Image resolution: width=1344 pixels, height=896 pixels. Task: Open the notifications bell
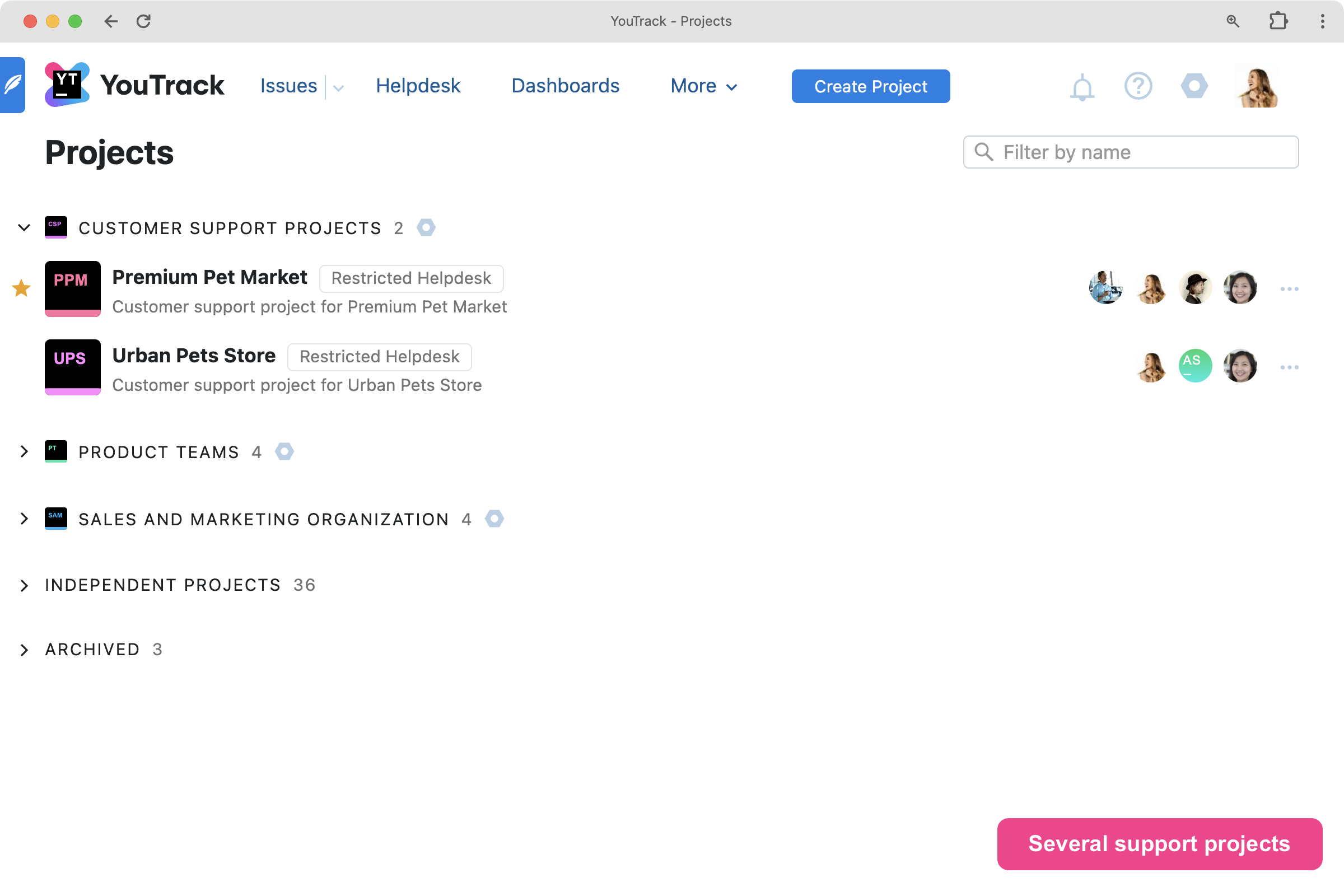coord(1082,87)
